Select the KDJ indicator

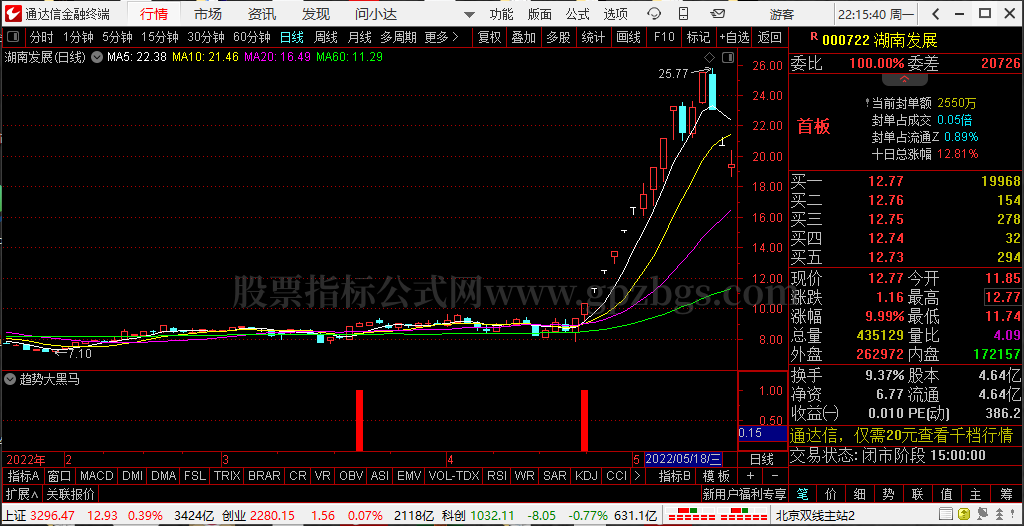586,476
